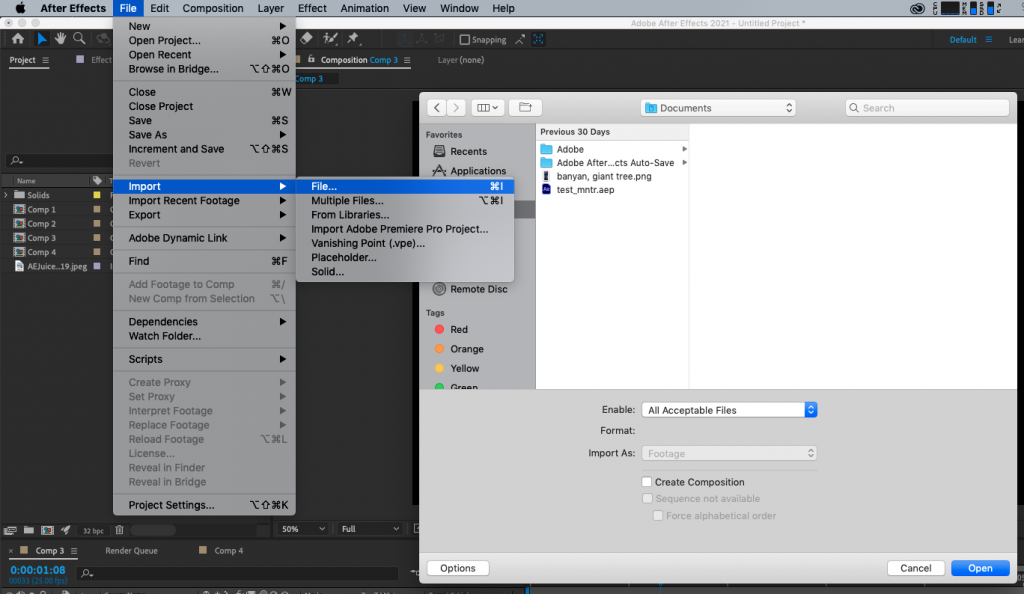Viewport: 1024px width, 594px height.
Task: Click the Home icon in toolbar
Action: click(18, 38)
